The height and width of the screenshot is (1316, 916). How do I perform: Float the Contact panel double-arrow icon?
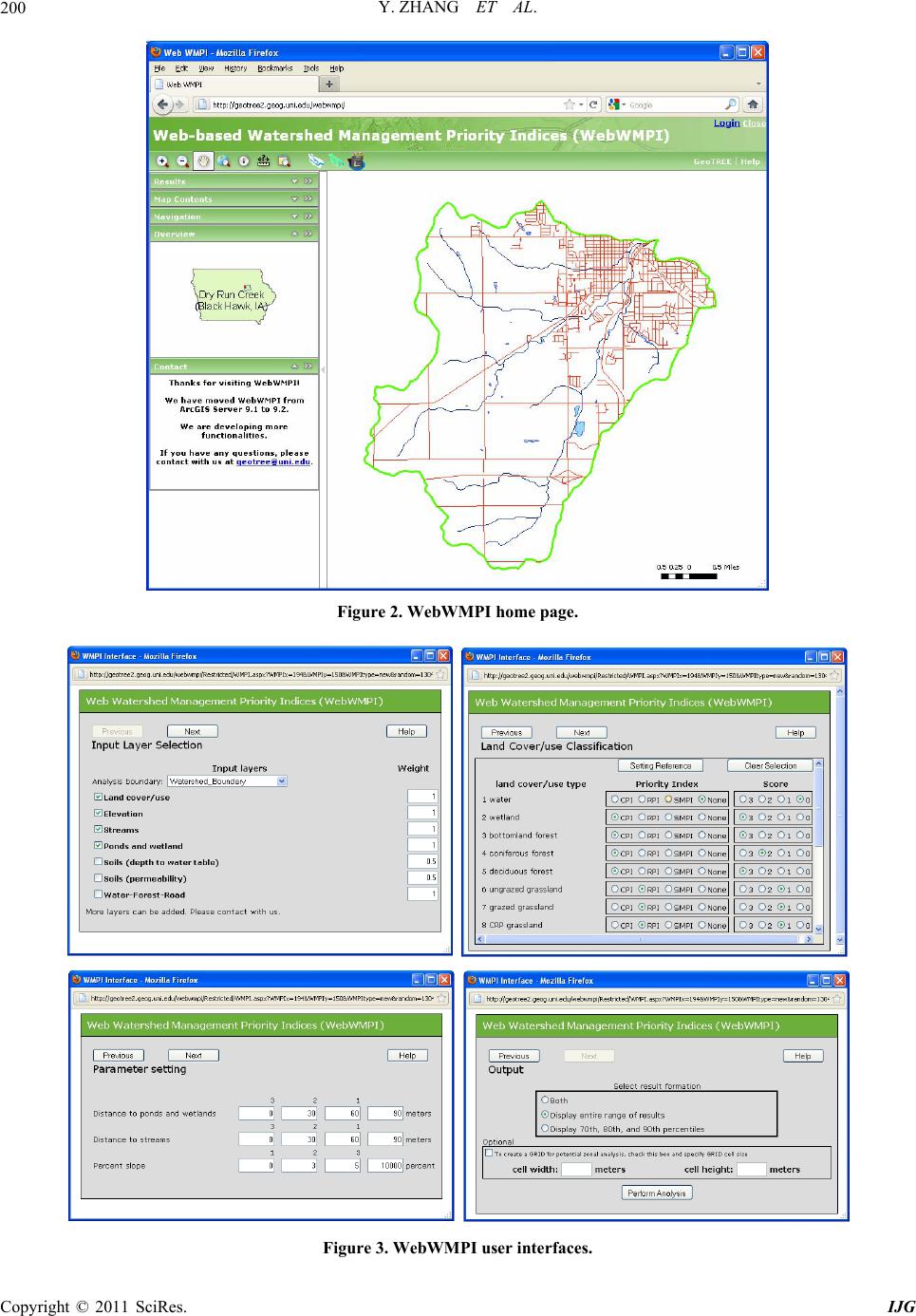pos(308,367)
